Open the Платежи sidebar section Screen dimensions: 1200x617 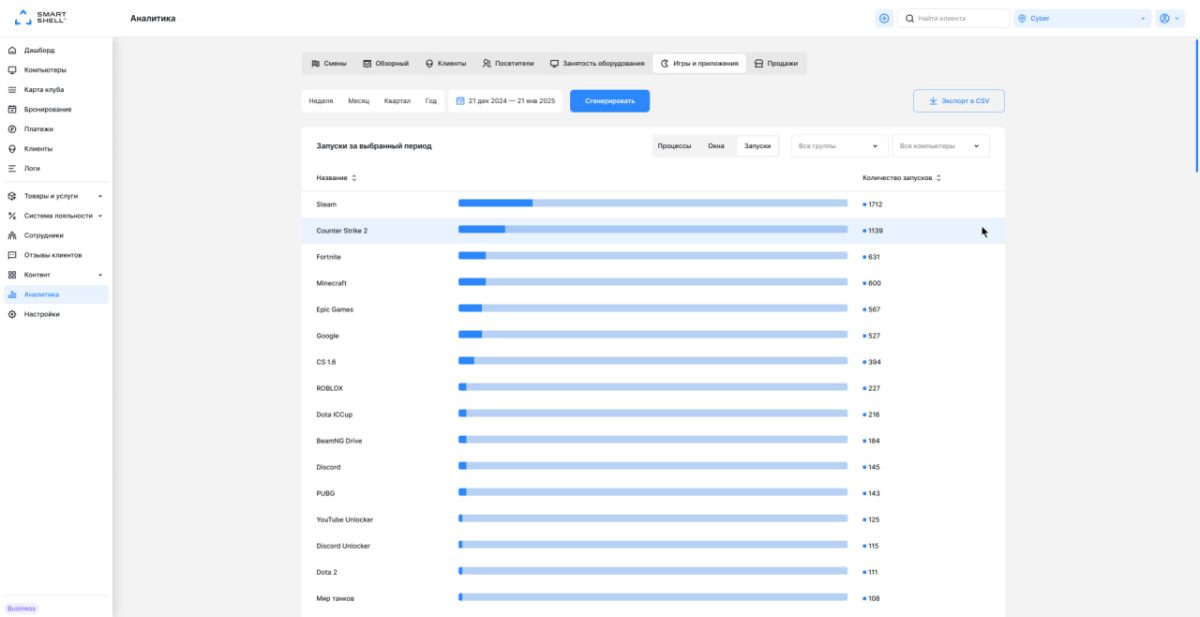[39, 129]
